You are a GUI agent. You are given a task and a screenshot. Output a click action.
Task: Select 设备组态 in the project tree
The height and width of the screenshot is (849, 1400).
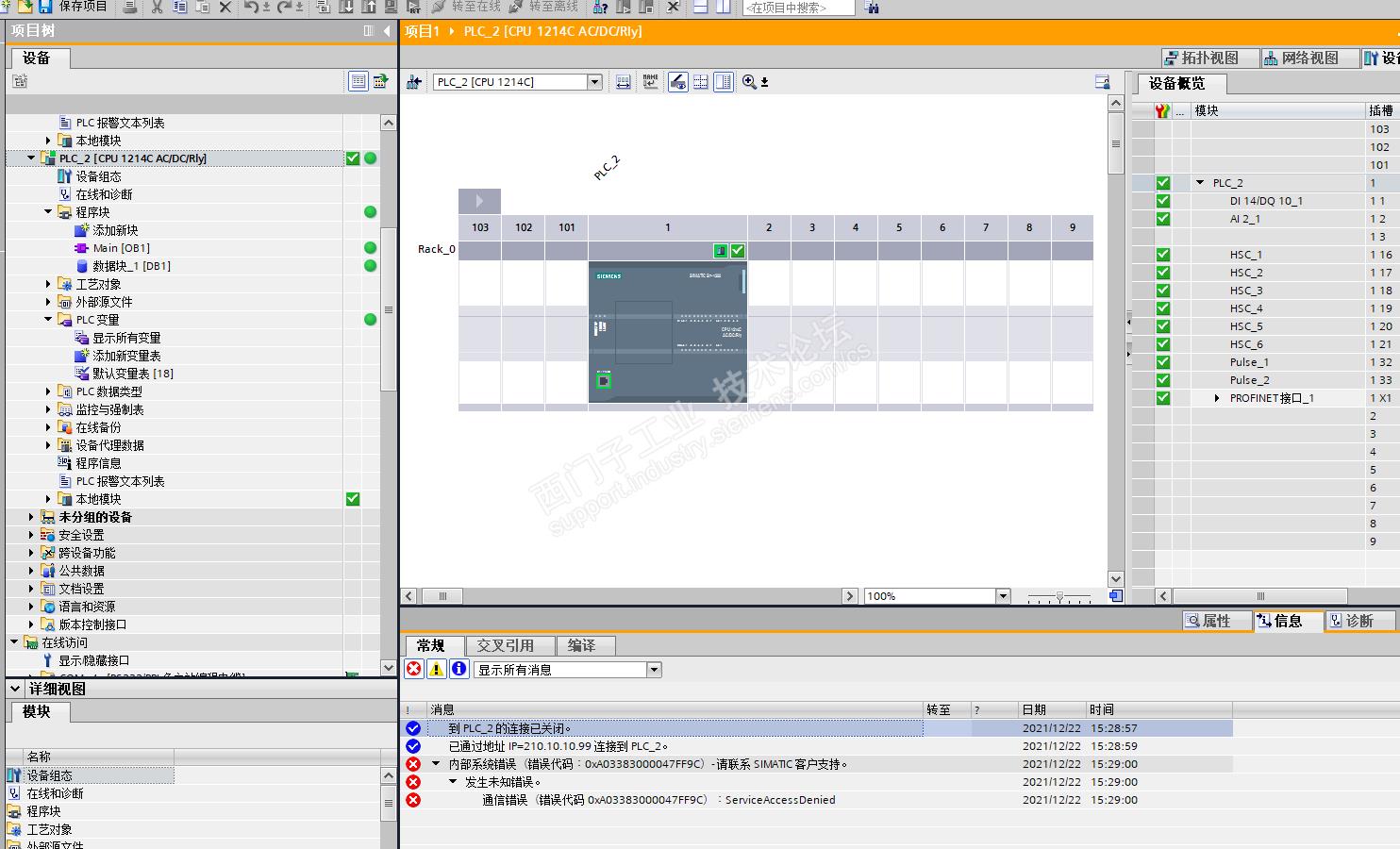click(98, 176)
